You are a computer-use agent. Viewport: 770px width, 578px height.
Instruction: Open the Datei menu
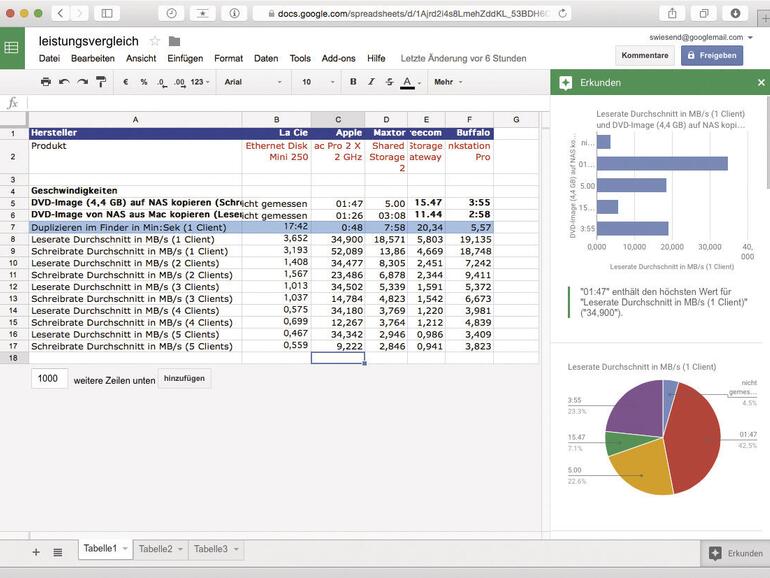coord(49,58)
